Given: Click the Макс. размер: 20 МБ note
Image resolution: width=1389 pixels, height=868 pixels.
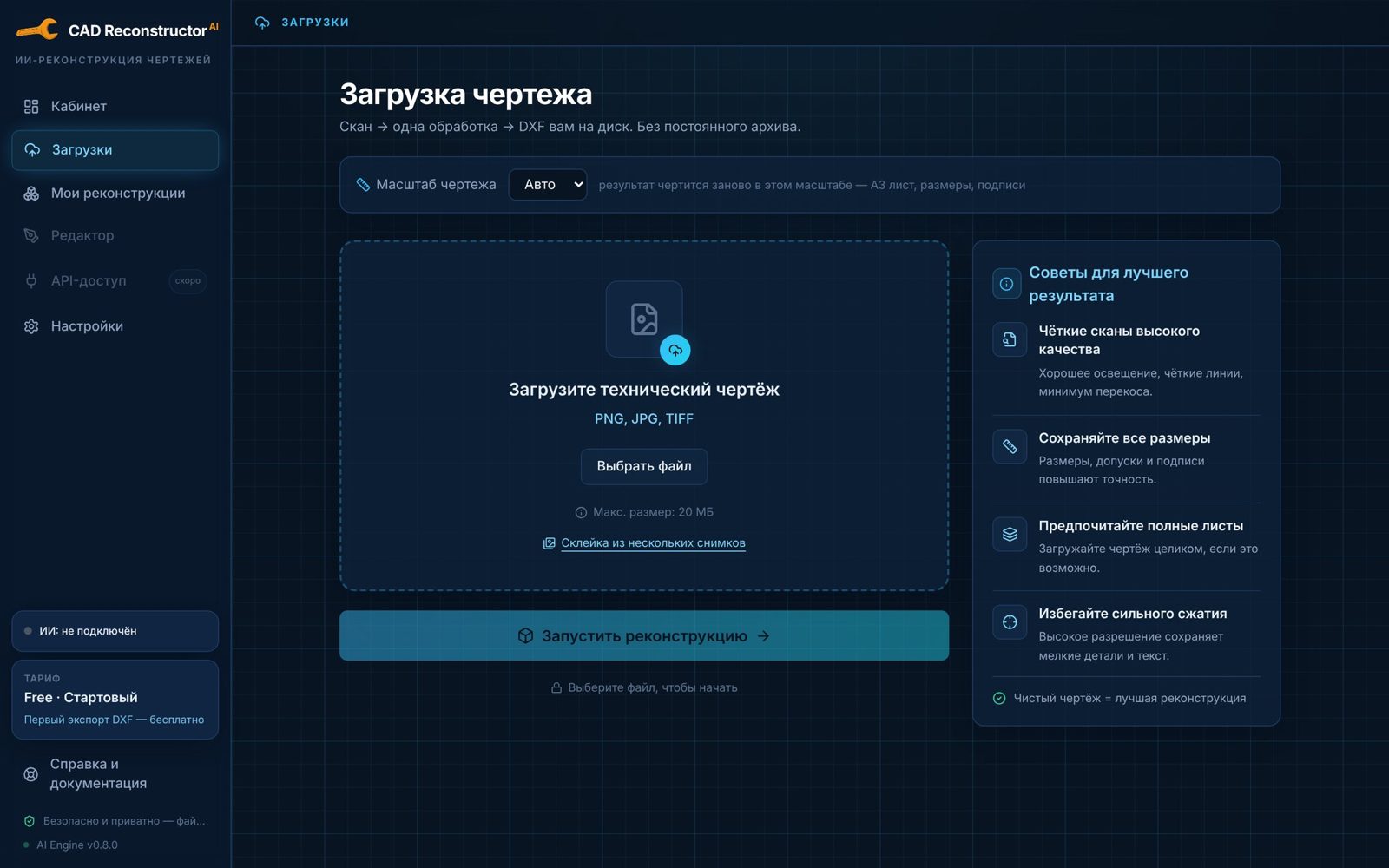Looking at the screenshot, I should point(644,512).
